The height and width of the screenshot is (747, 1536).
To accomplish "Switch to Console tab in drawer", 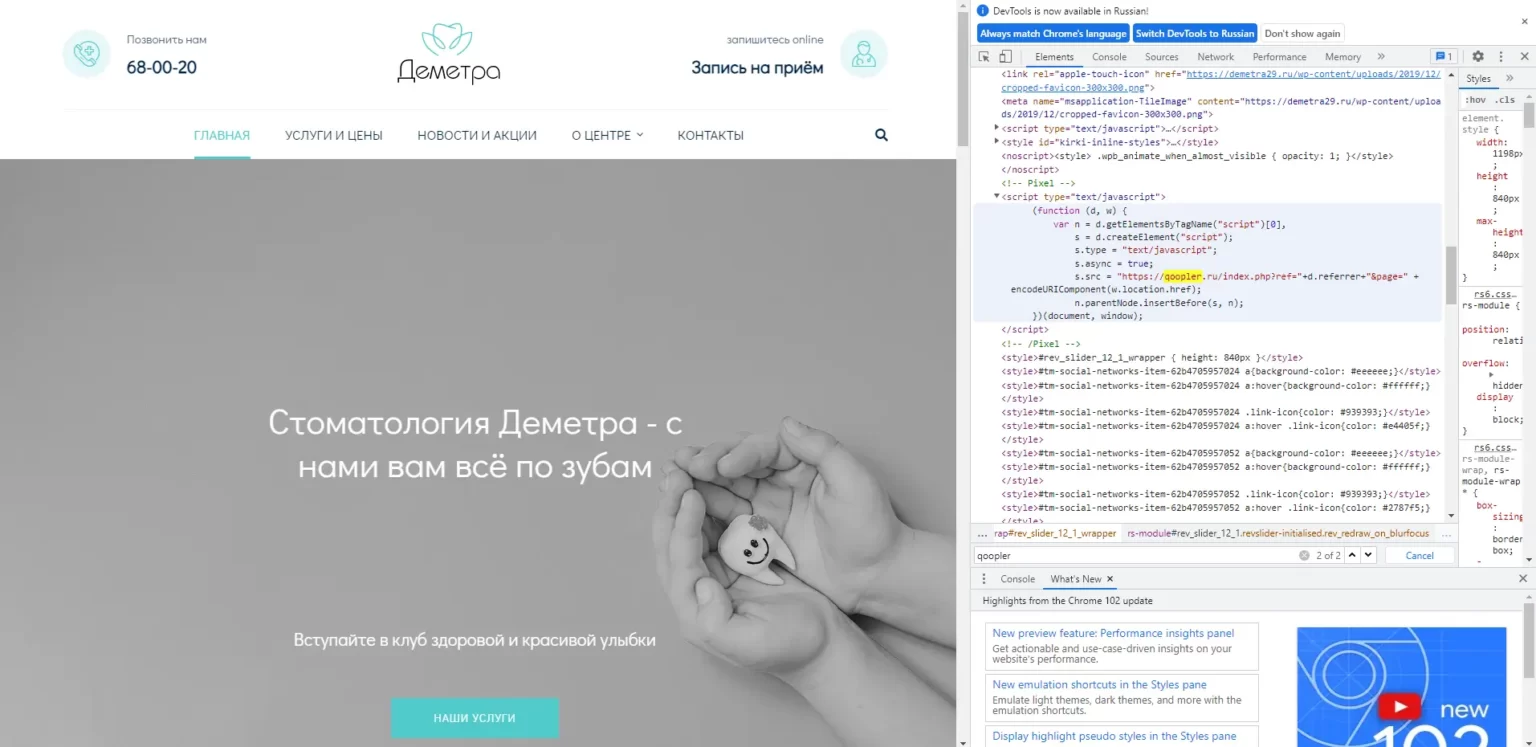I will [x=1017, y=579].
